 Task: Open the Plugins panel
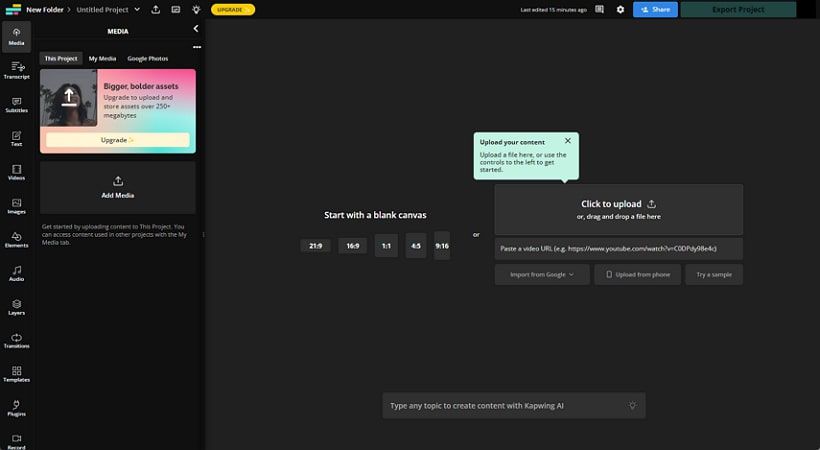[x=16, y=408]
